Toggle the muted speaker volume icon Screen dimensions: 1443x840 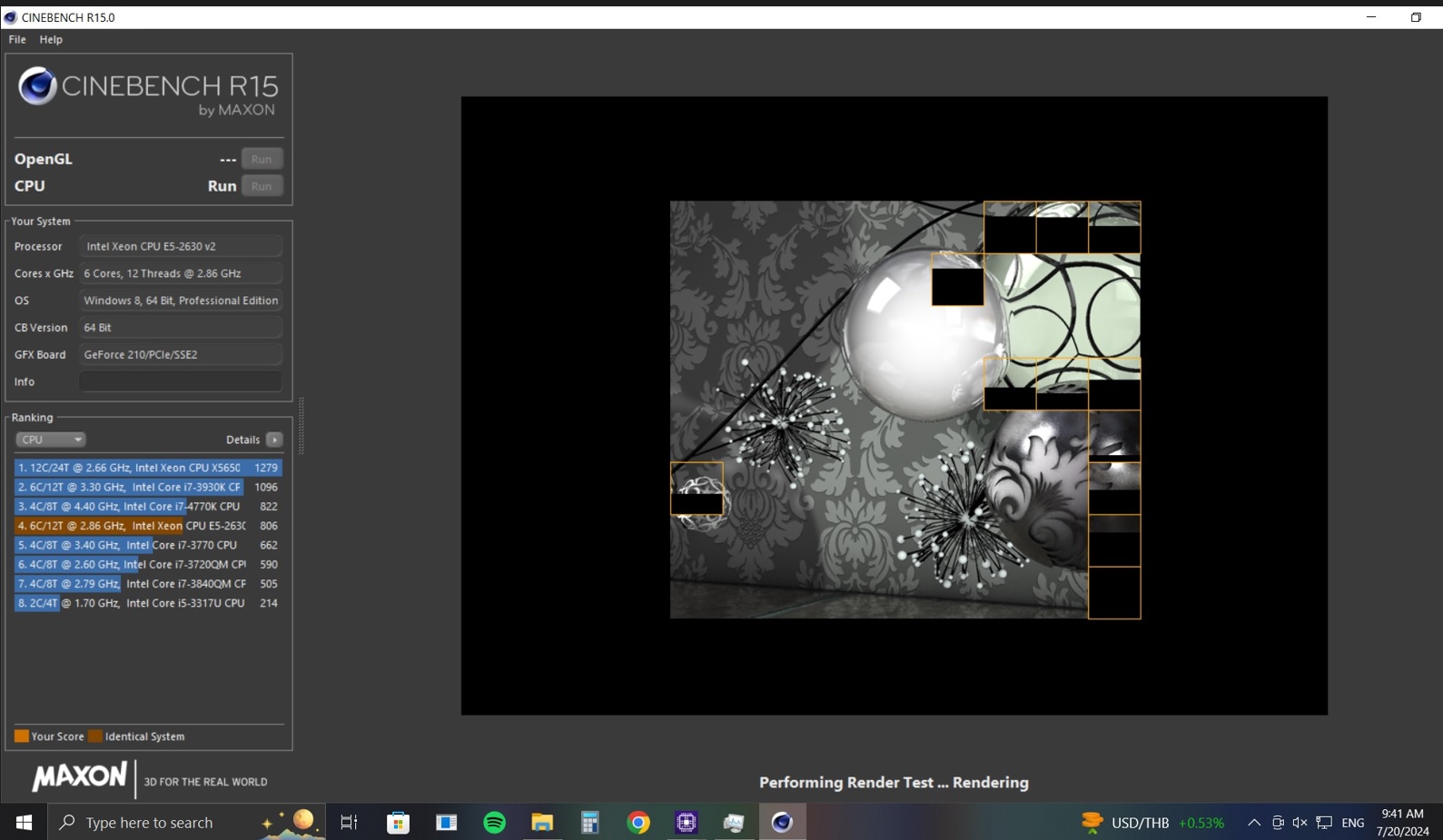pos(1300,823)
